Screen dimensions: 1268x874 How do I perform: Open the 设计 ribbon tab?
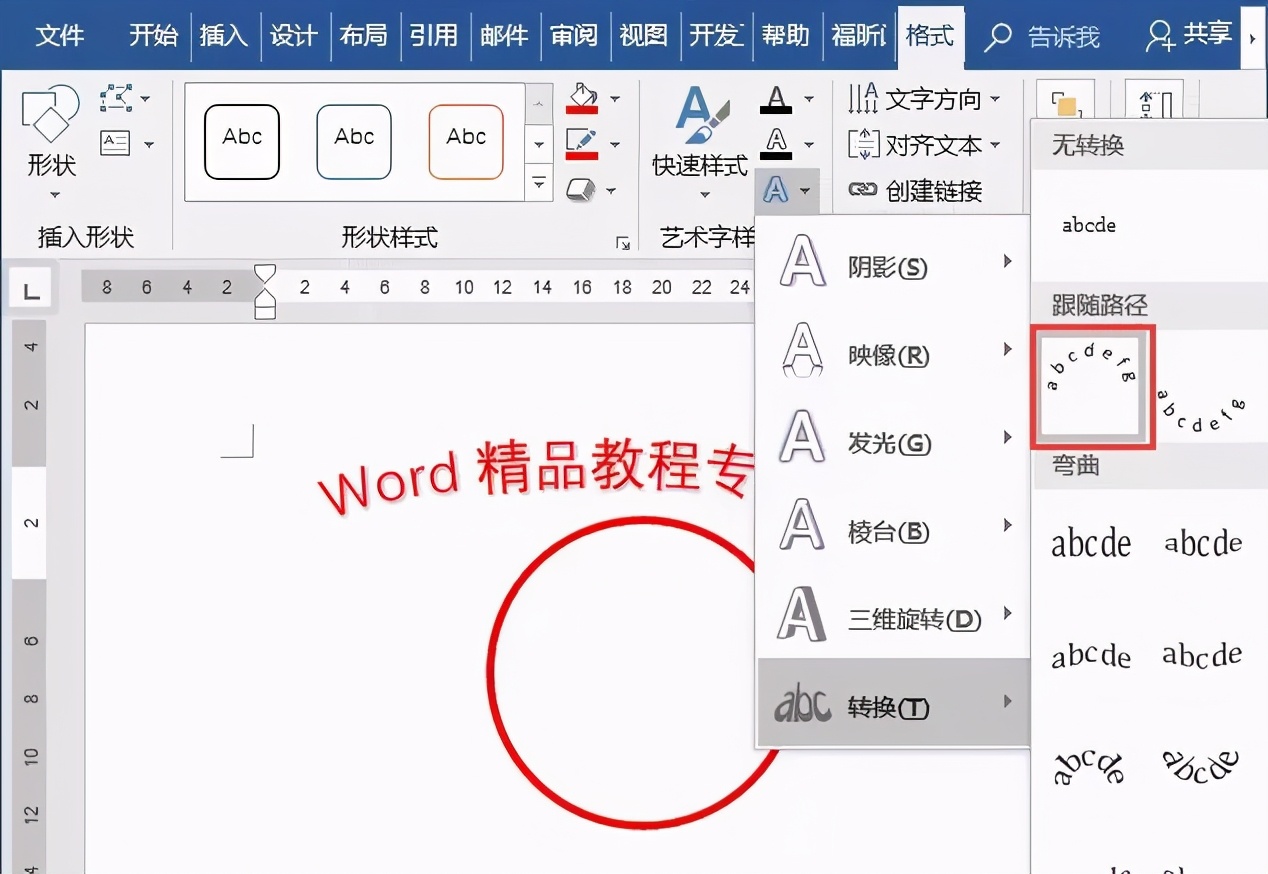(293, 37)
